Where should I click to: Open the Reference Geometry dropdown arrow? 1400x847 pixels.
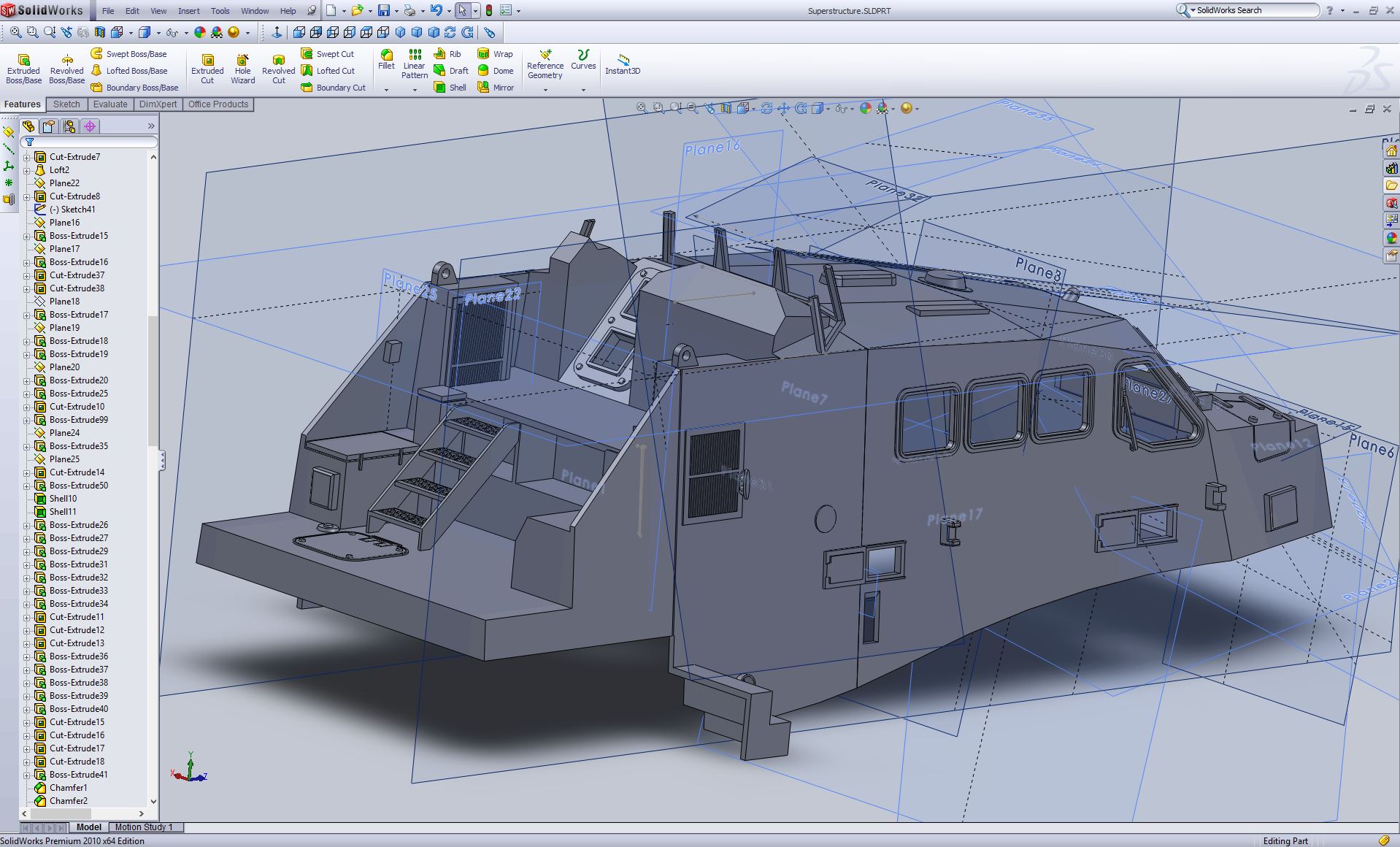point(545,90)
